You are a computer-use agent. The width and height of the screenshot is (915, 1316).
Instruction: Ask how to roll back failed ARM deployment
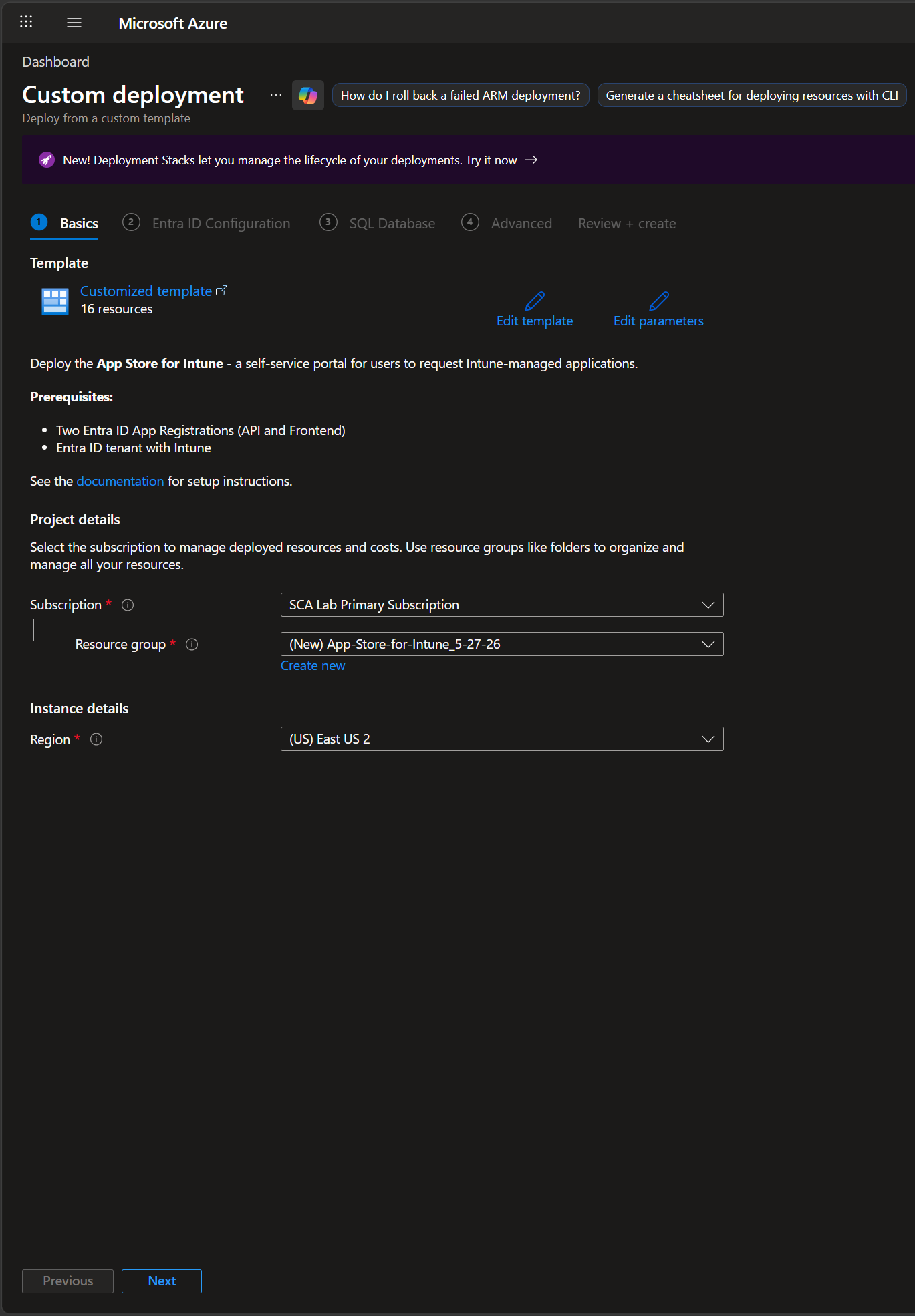(461, 96)
